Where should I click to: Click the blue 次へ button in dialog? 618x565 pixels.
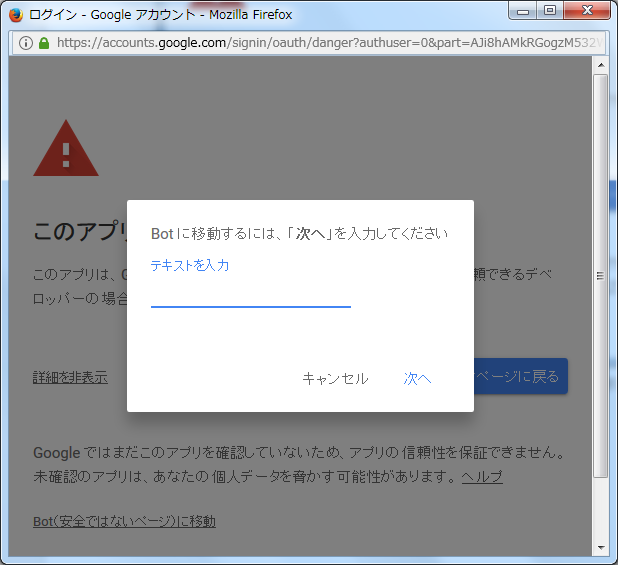point(417,379)
